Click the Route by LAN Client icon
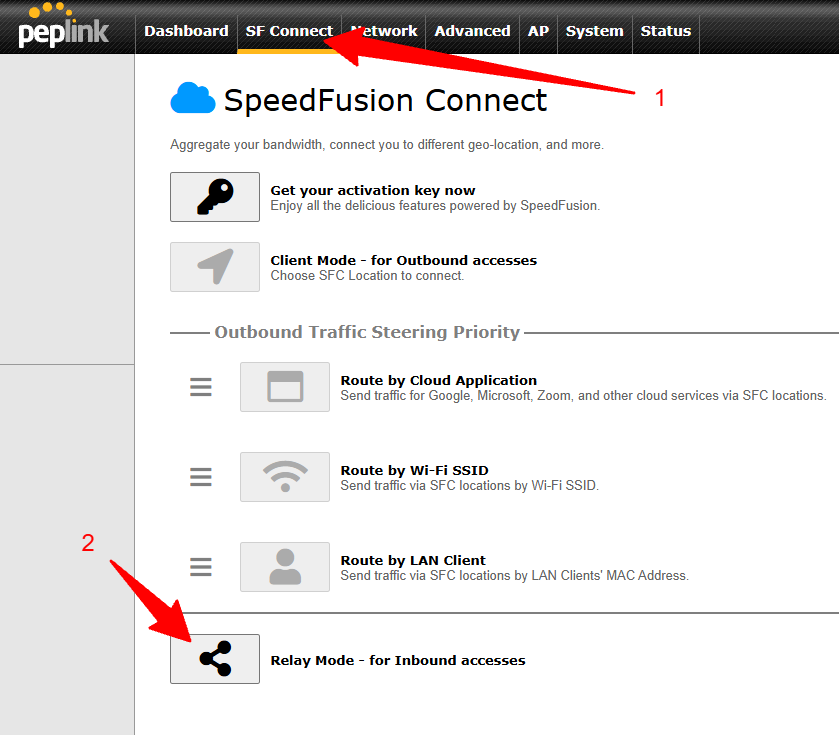Screen dimensions: 839x735 (285, 567)
